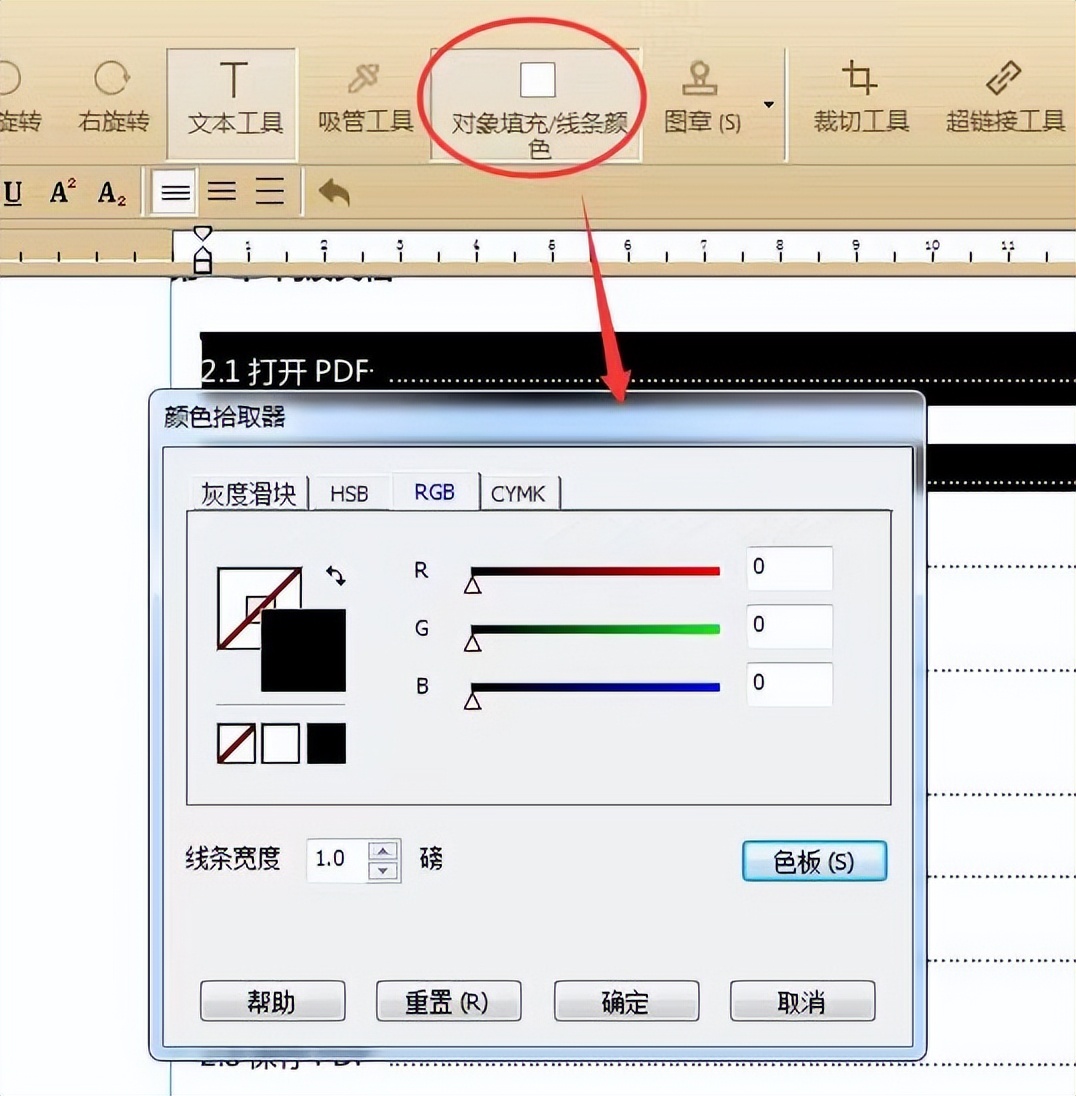Choose the hyperlink tool (超链接工具)
This screenshot has width=1076, height=1096.
click(1005, 98)
